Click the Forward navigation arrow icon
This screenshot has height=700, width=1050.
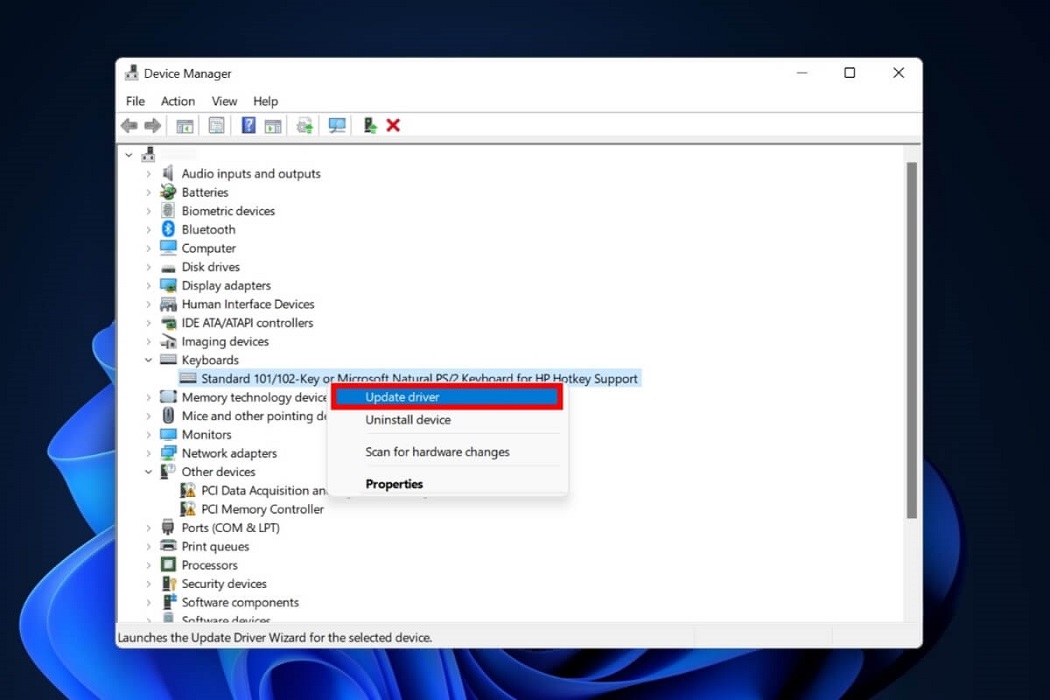[x=152, y=124]
